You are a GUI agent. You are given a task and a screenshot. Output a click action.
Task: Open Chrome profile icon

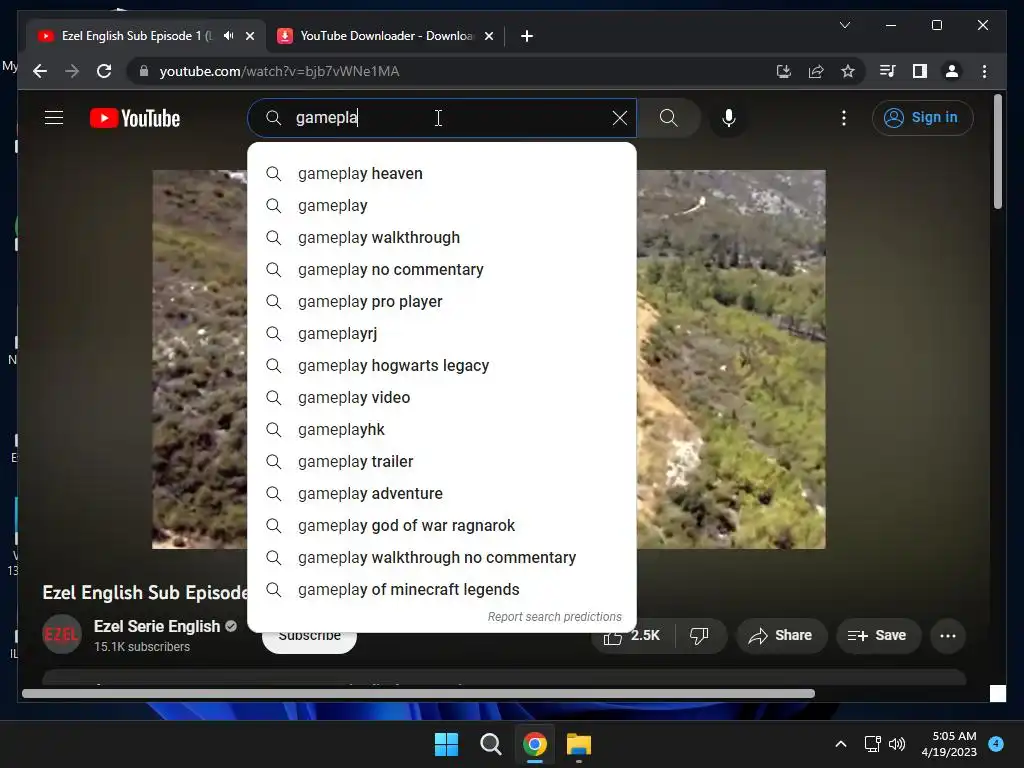[952, 71]
